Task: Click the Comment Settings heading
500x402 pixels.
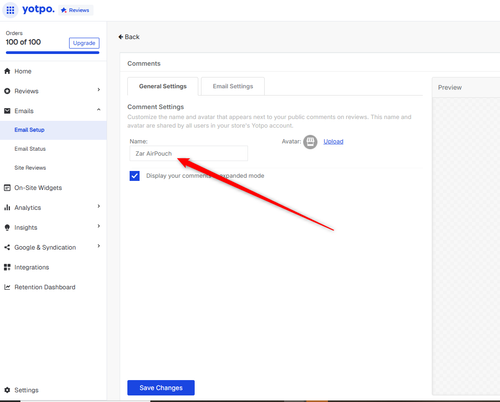Action: pyautogui.click(x=156, y=107)
